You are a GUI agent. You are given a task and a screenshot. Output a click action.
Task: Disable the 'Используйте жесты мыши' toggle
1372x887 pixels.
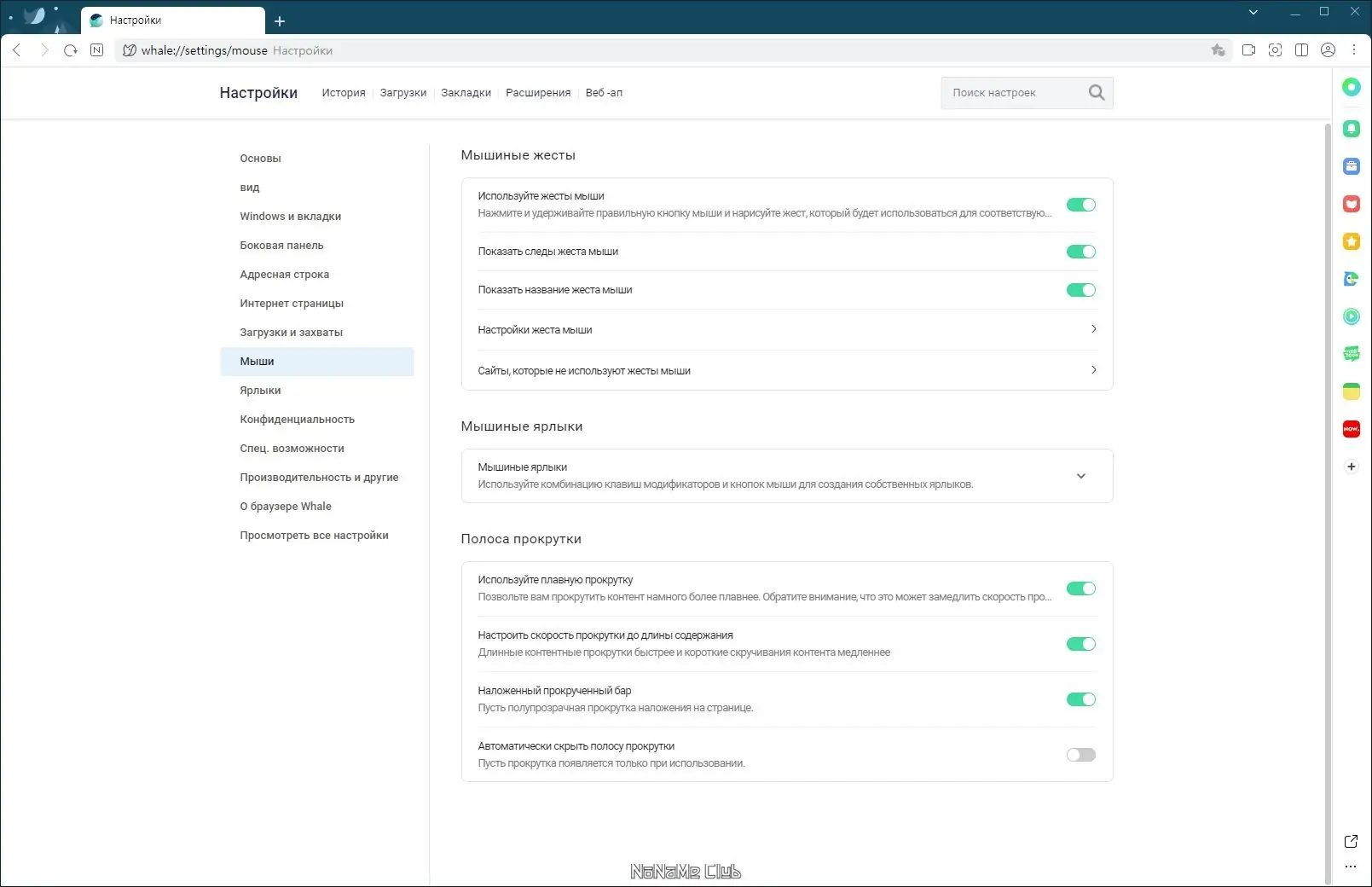(x=1080, y=205)
